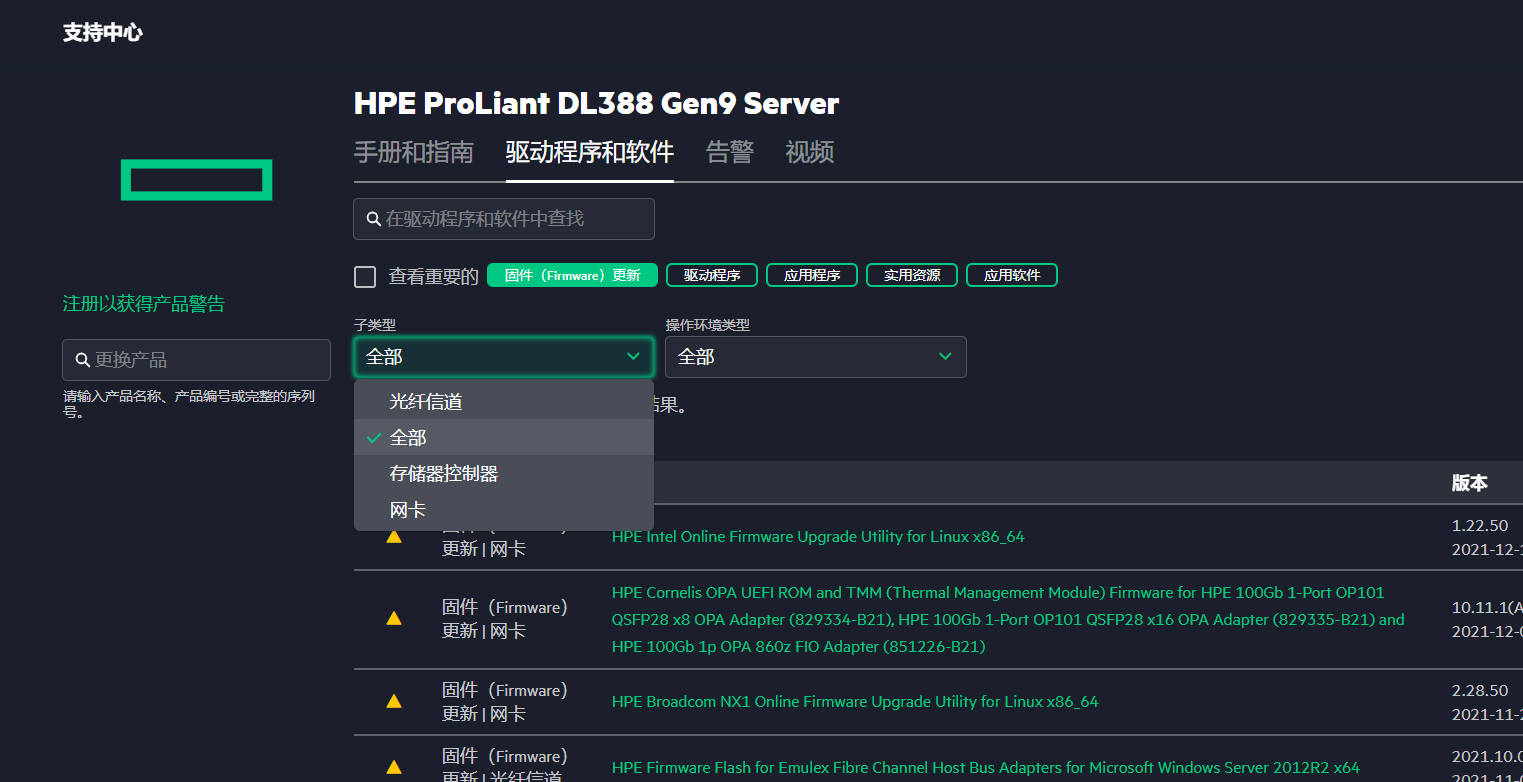This screenshot has width=1523, height=782.
Task: Click the search magnifier in driver search box
Action: pyautogui.click(x=373, y=219)
